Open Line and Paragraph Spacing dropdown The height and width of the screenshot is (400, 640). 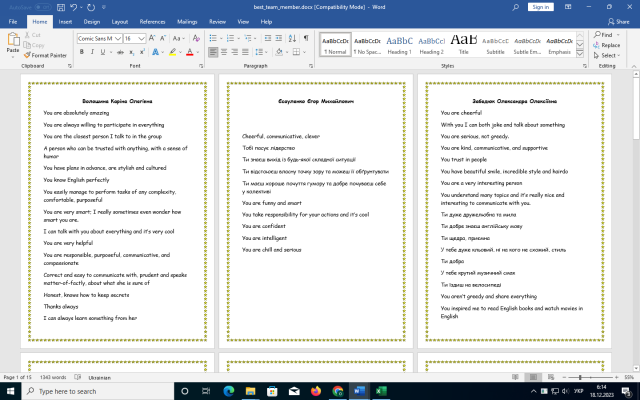click(x=260, y=52)
